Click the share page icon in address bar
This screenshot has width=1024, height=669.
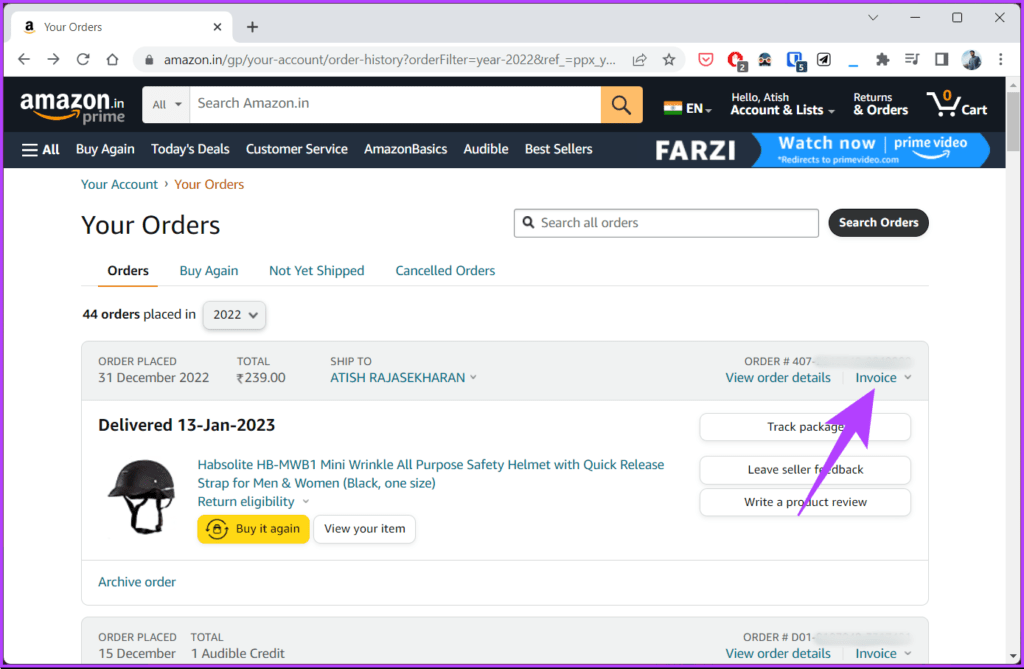pyautogui.click(x=639, y=60)
